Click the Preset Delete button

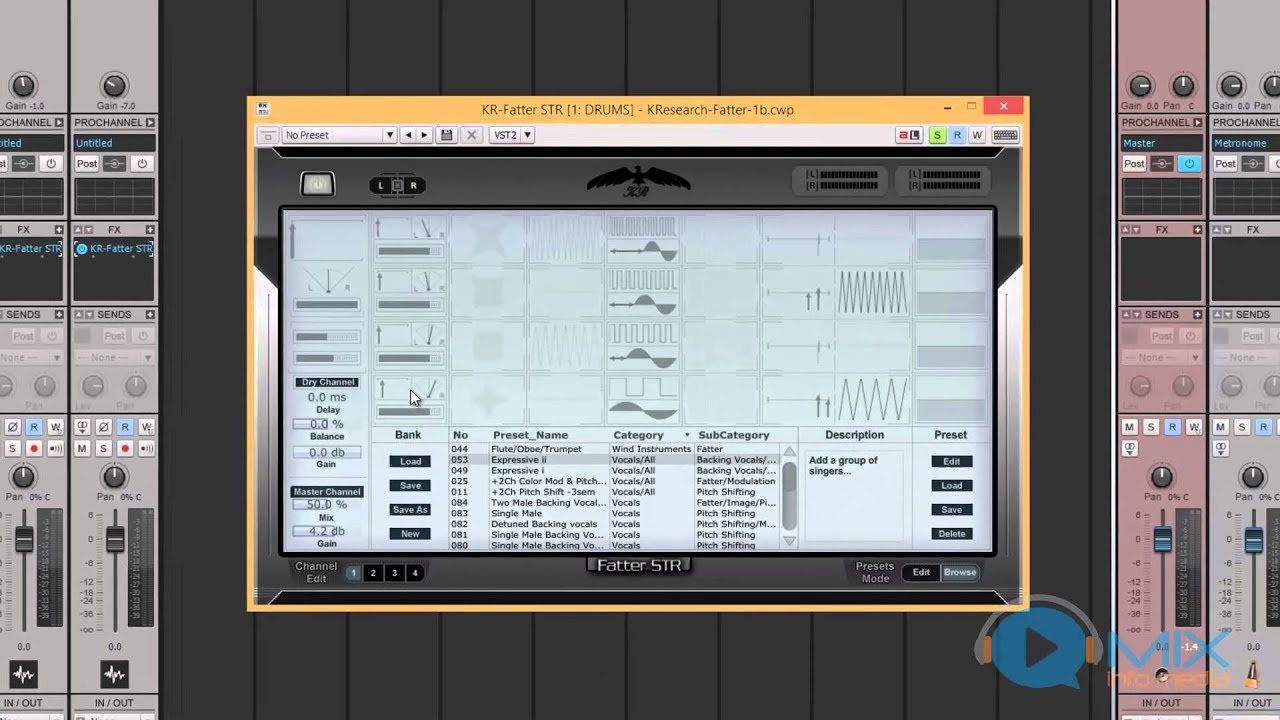click(951, 533)
